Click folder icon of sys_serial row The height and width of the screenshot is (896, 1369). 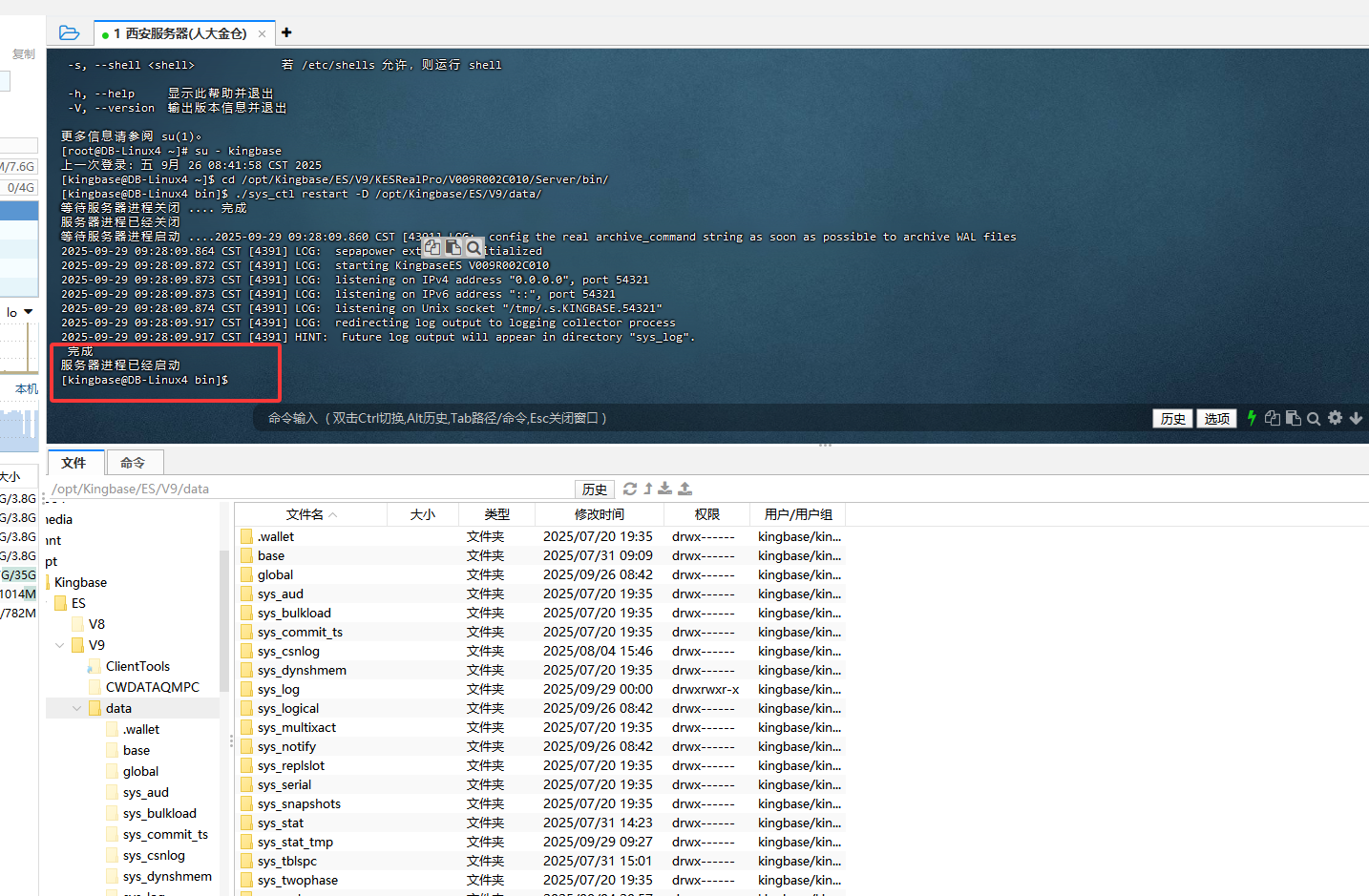pos(246,784)
